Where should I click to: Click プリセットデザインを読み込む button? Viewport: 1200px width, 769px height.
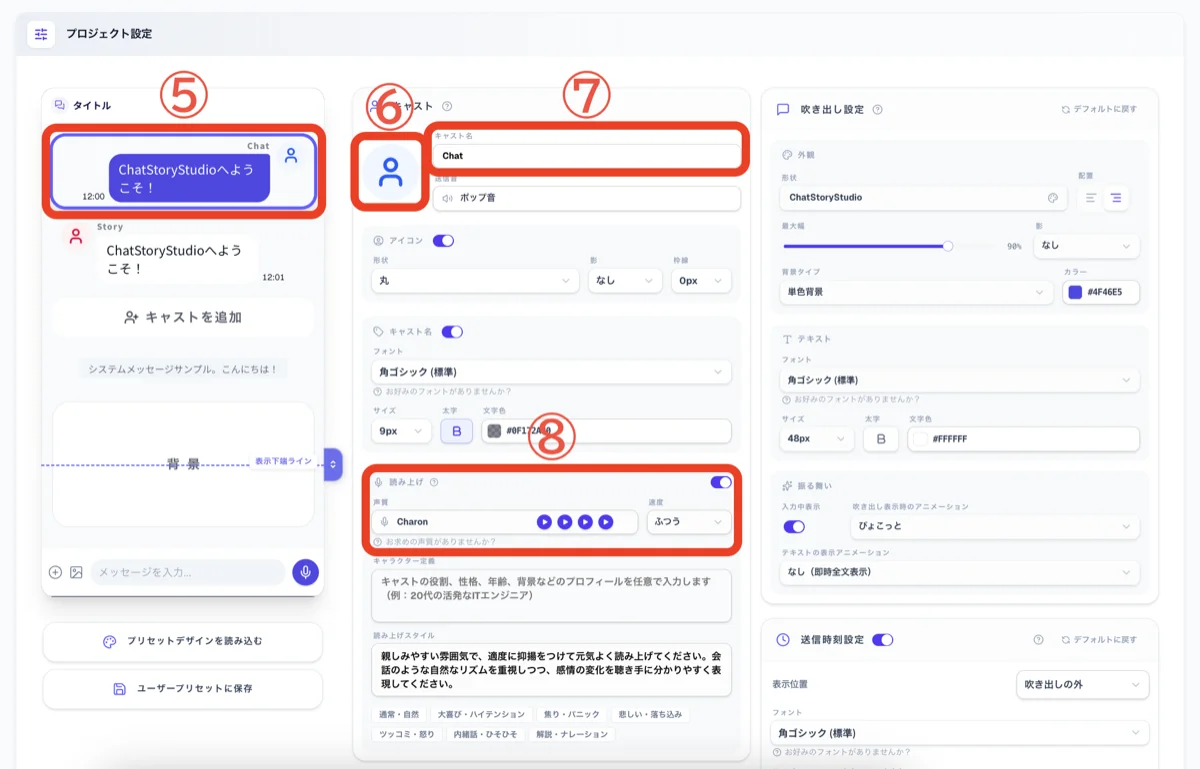(x=182, y=642)
